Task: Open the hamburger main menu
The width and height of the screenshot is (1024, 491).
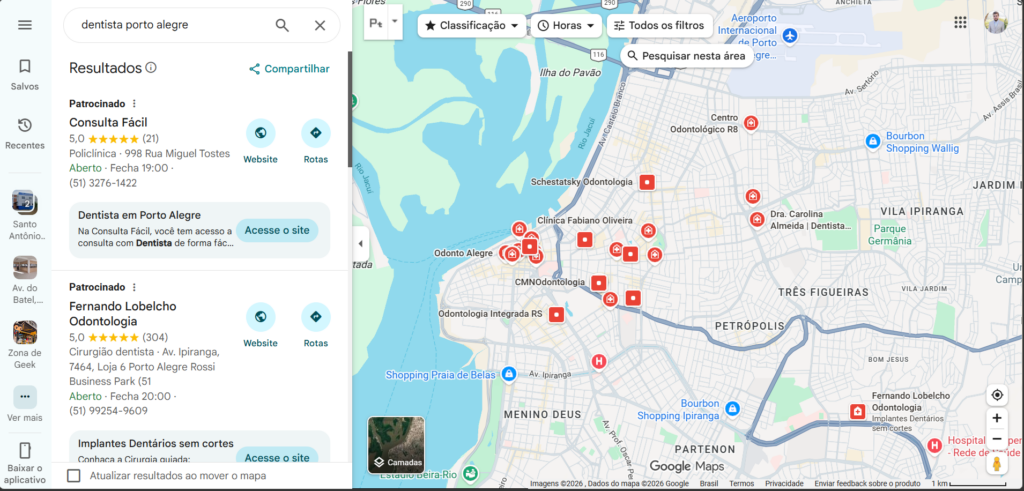Action: point(25,25)
